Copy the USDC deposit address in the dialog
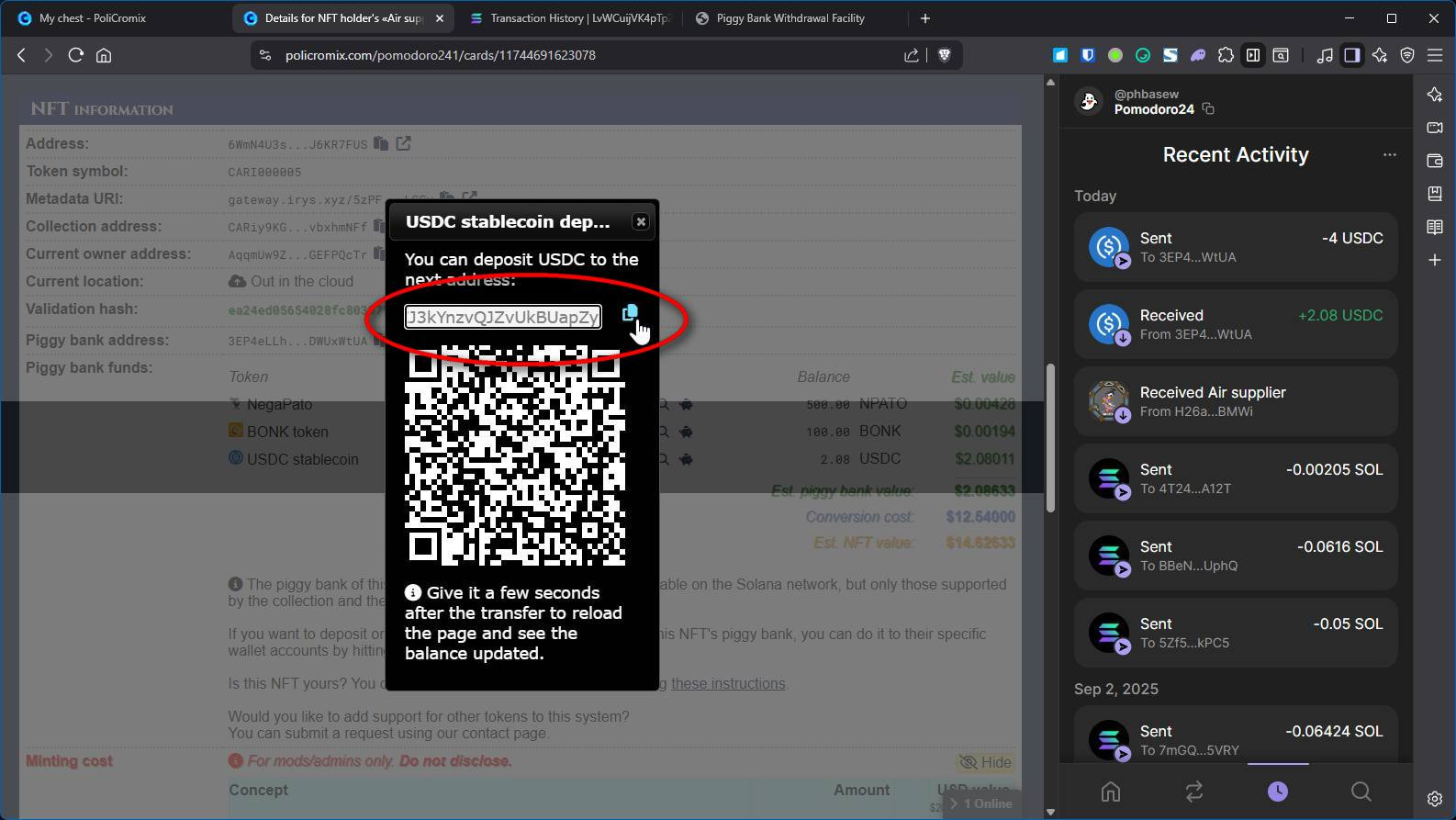 pyautogui.click(x=630, y=314)
